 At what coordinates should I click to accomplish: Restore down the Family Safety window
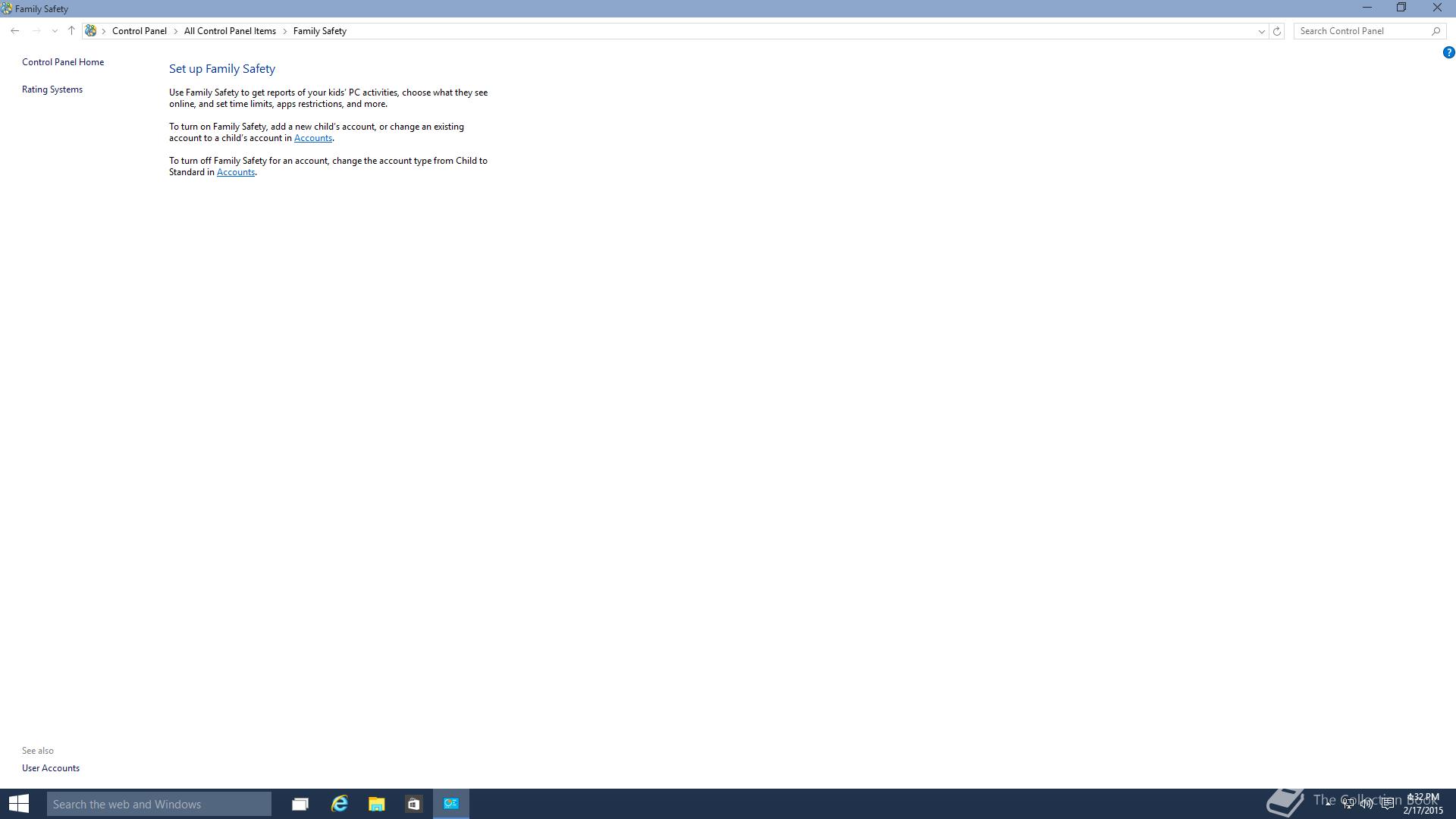(1401, 8)
